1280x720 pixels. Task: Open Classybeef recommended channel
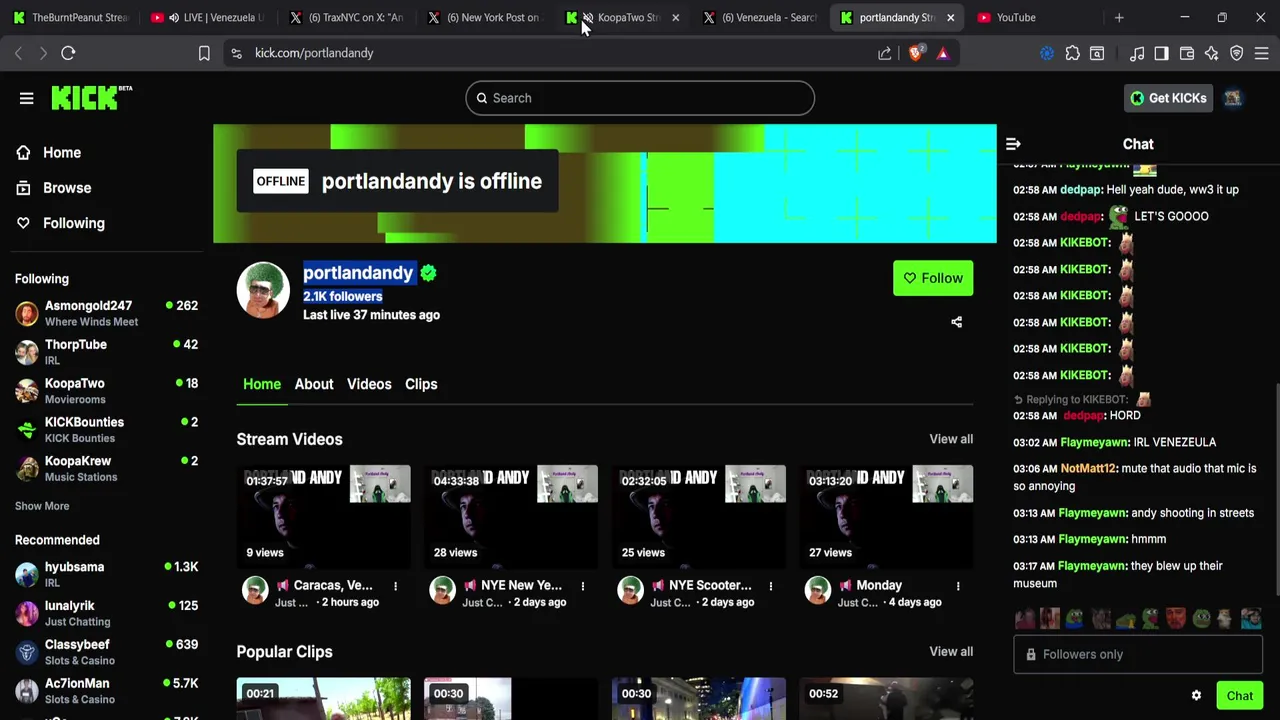(106, 652)
